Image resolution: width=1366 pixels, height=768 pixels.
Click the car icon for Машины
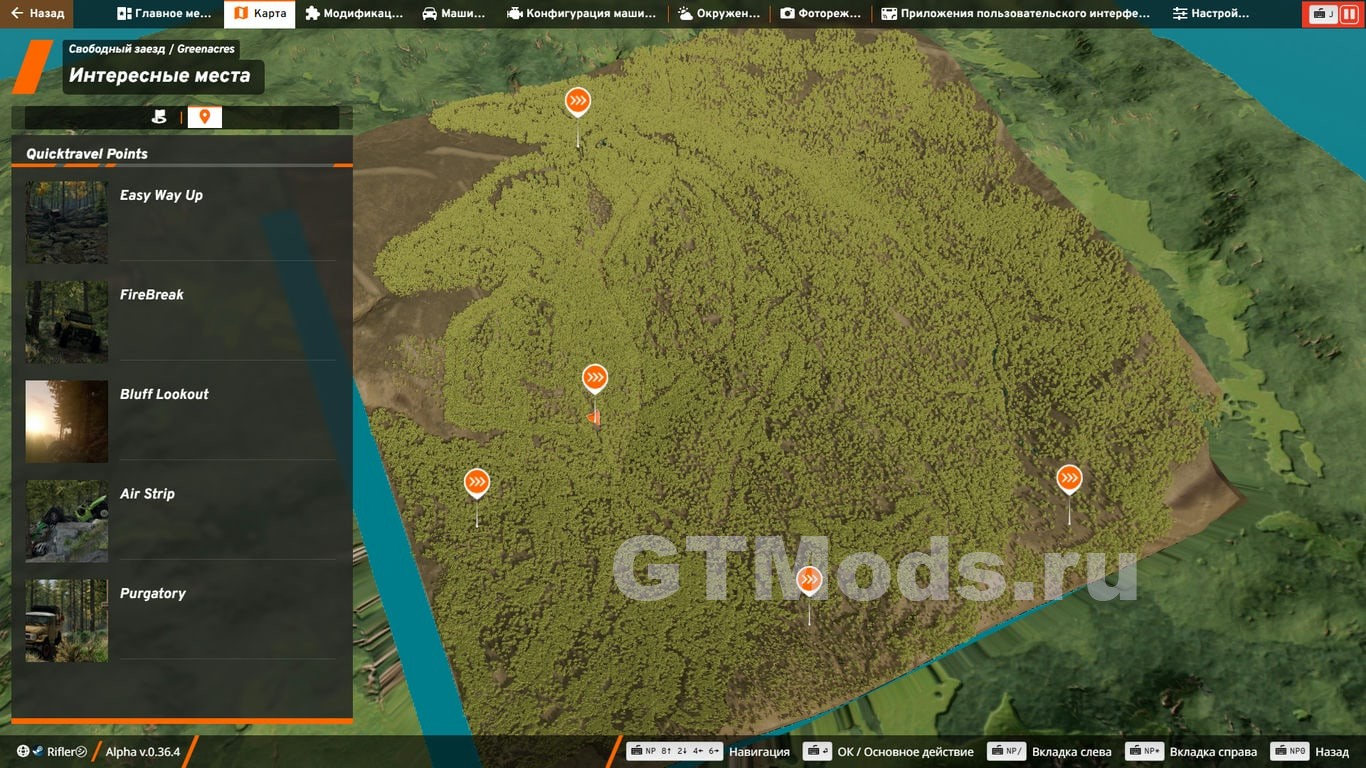tap(429, 14)
